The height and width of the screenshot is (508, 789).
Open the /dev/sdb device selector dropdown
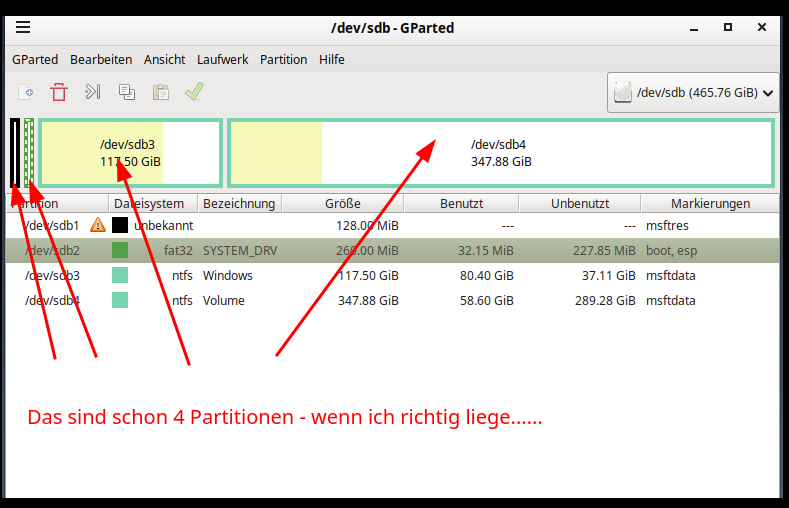coord(693,92)
